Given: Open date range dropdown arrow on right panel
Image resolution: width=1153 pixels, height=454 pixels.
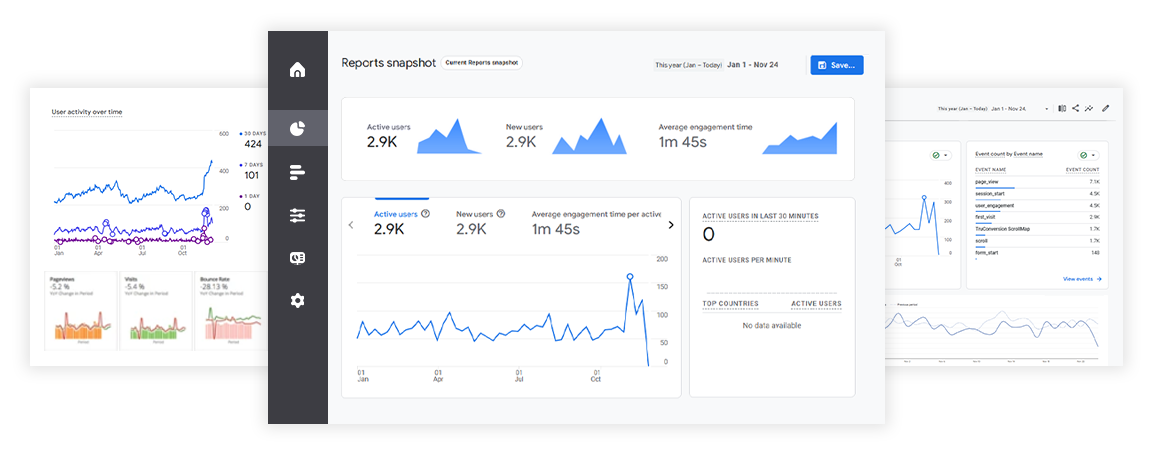Looking at the screenshot, I should [1046, 108].
